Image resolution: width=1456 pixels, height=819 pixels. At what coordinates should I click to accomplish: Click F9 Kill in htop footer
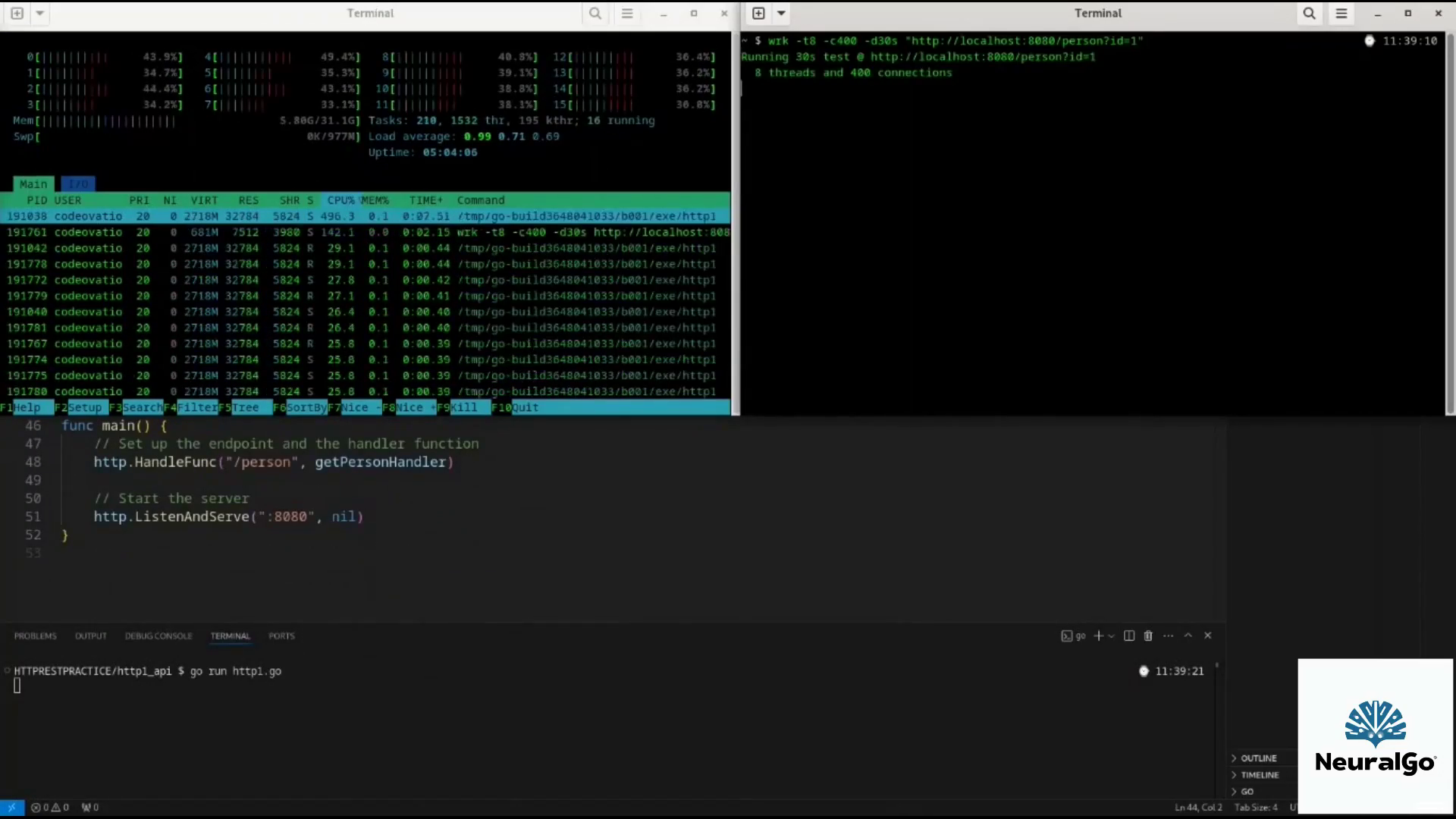pyautogui.click(x=463, y=407)
